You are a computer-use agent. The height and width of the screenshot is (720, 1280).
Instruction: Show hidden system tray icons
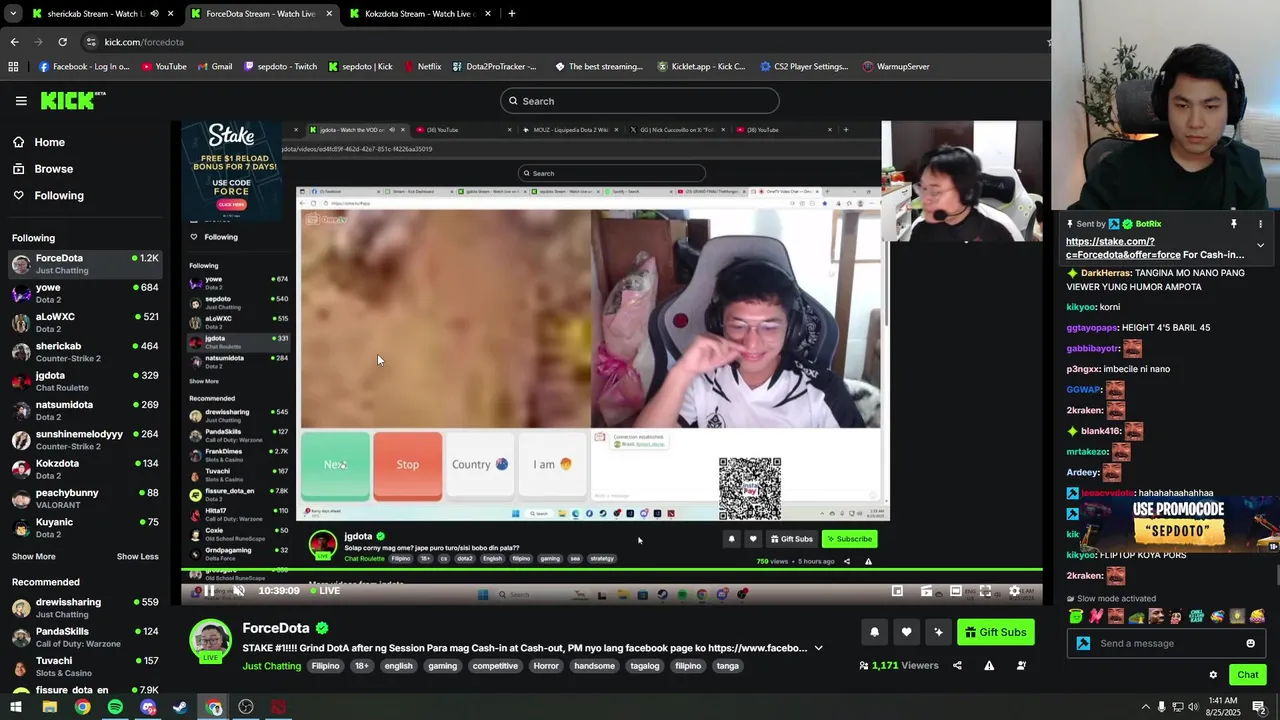pyautogui.click(x=1145, y=707)
